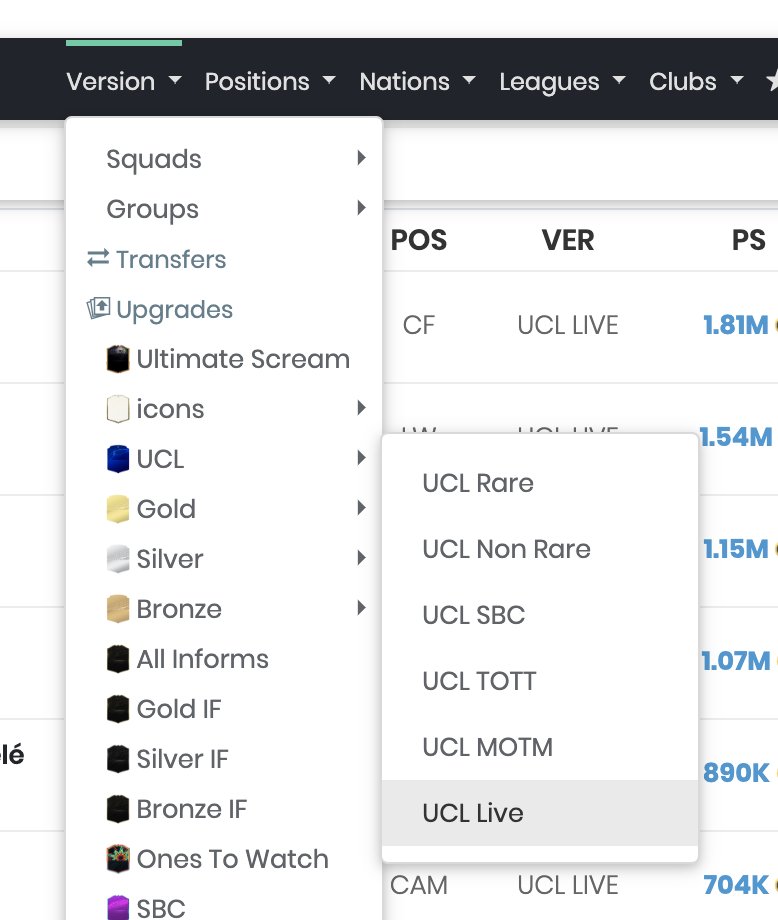This screenshot has height=920, width=778.
Task: Open the Version dropdown menu
Action: tap(124, 82)
